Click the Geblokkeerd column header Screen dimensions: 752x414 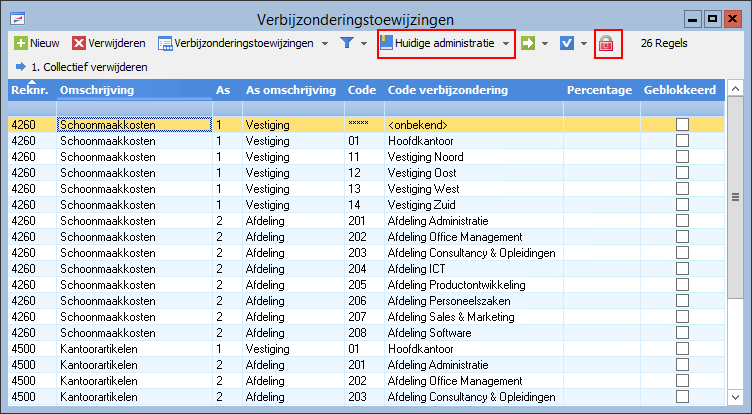(680, 90)
